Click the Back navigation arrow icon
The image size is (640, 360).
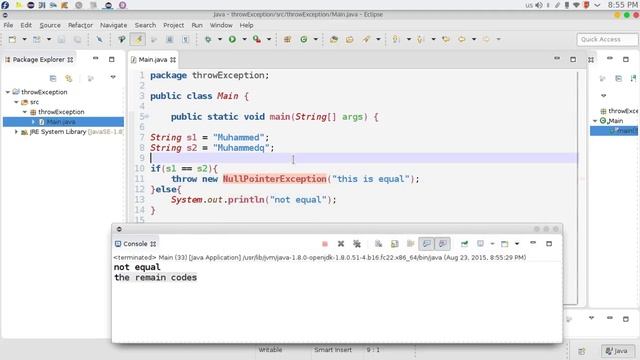tap(462, 40)
